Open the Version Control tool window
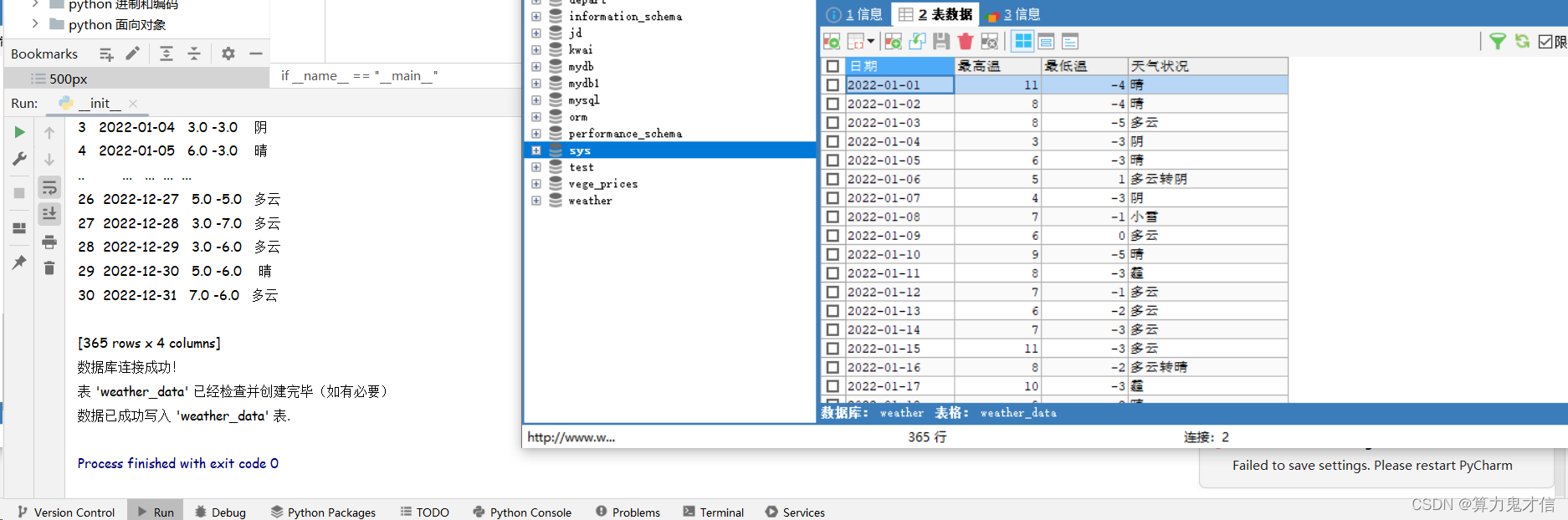The width and height of the screenshot is (1568, 520). [x=65, y=512]
